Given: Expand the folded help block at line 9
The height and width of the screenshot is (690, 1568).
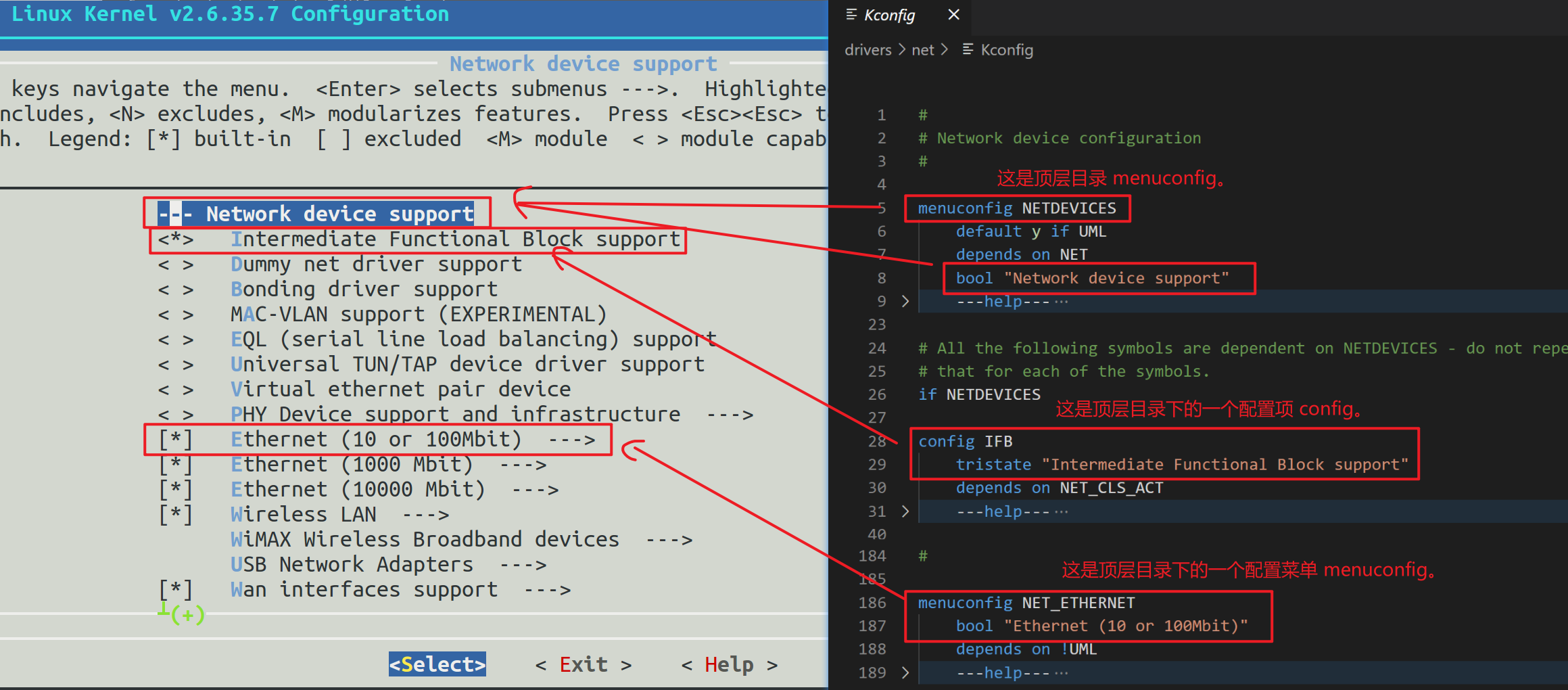Looking at the screenshot, I should (x=905, y=301).
